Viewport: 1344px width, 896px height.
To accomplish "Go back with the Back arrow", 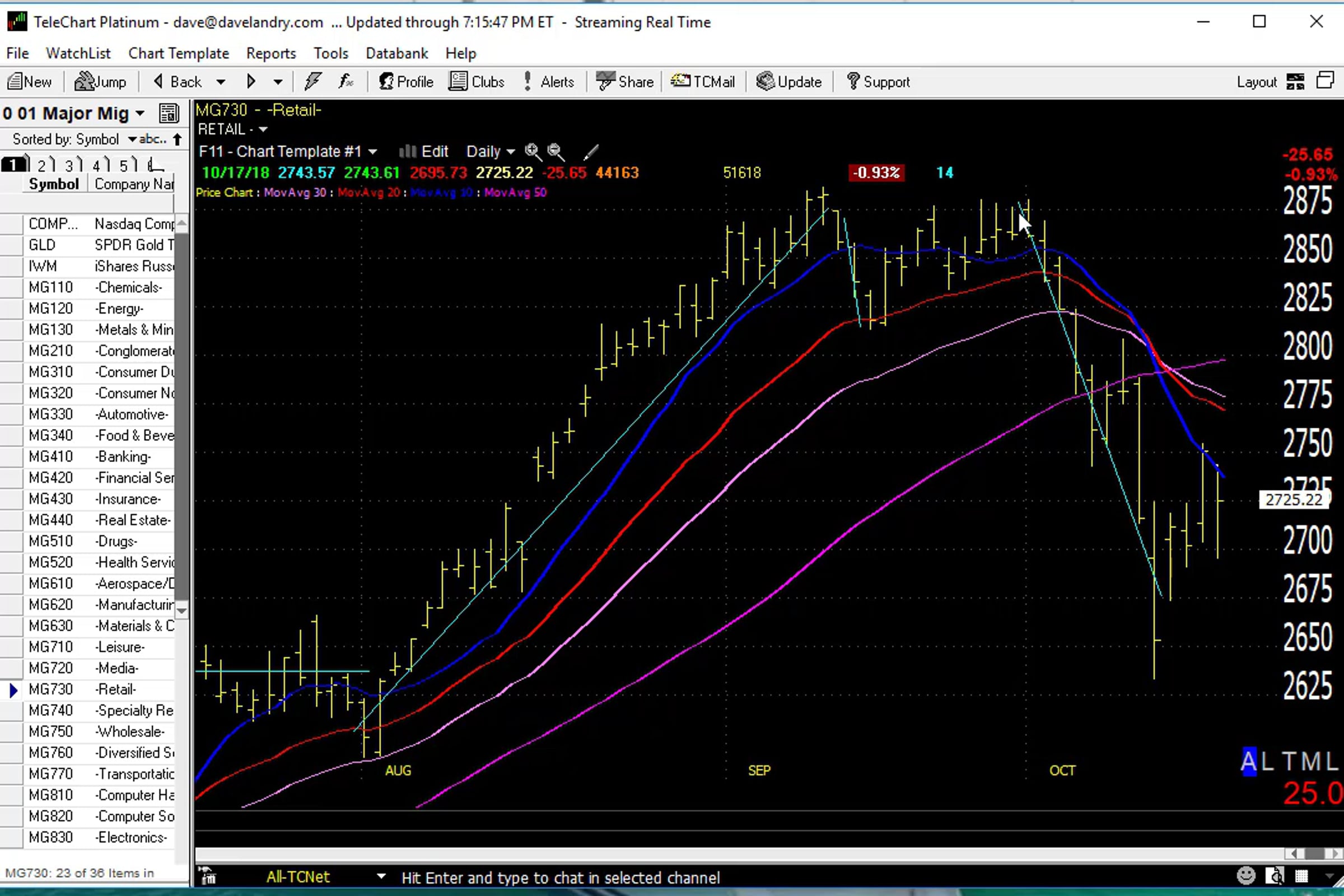I will [x=178, y=82].
